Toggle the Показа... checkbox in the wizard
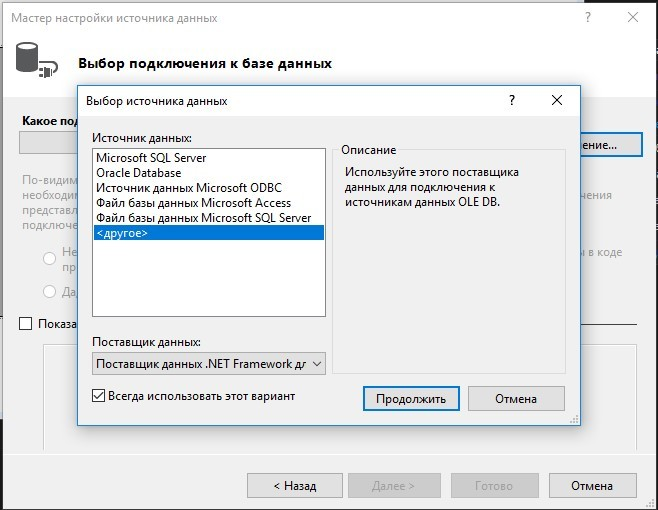This screenshot has width=658, height=510. pos(26,324)
